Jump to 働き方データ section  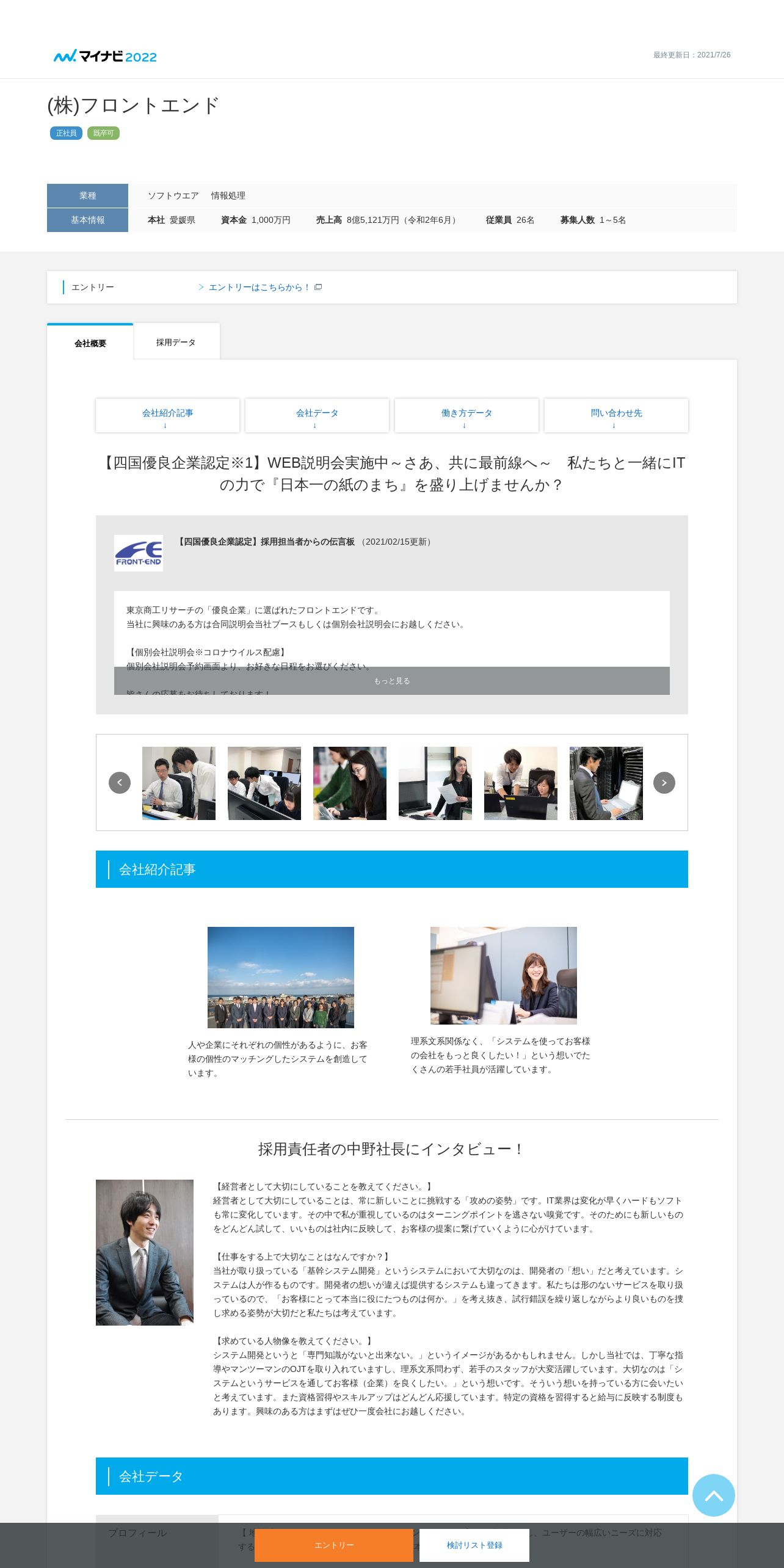(x=466, y=415)
